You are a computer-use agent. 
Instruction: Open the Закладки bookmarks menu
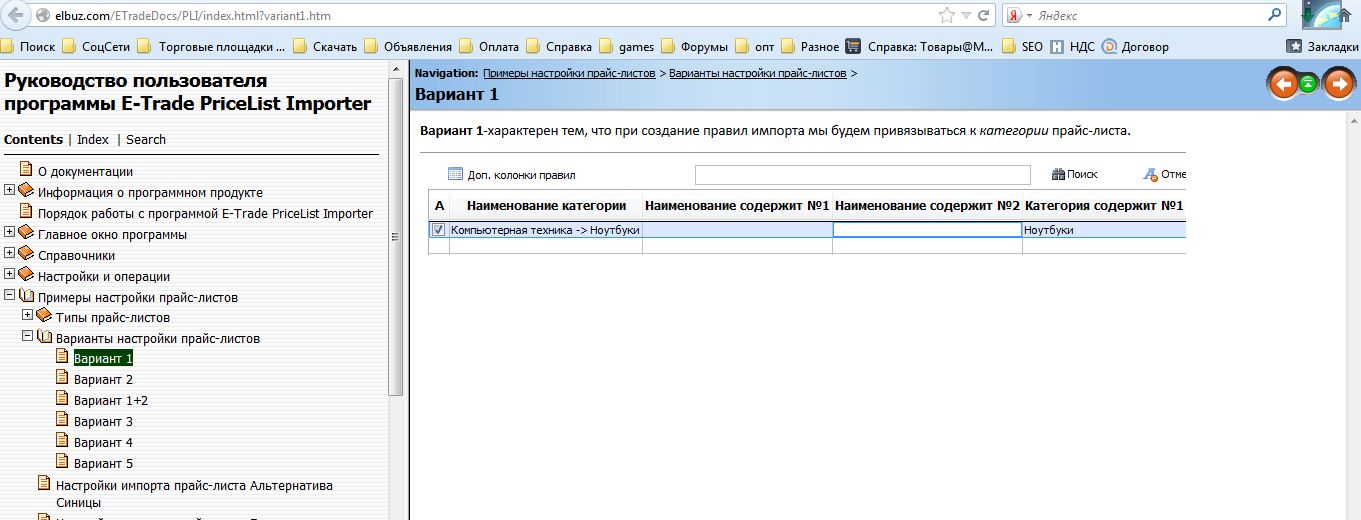[x=1322, y=46]
